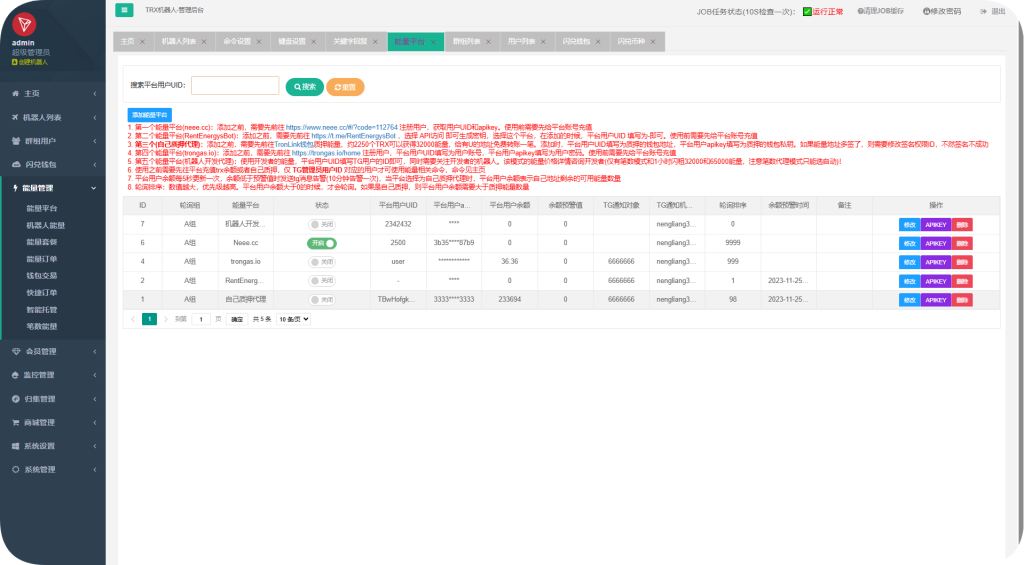Expand the 群组用户 sidebar menu
Viewport: 1024px width, 565px height.
coord(95,141)
